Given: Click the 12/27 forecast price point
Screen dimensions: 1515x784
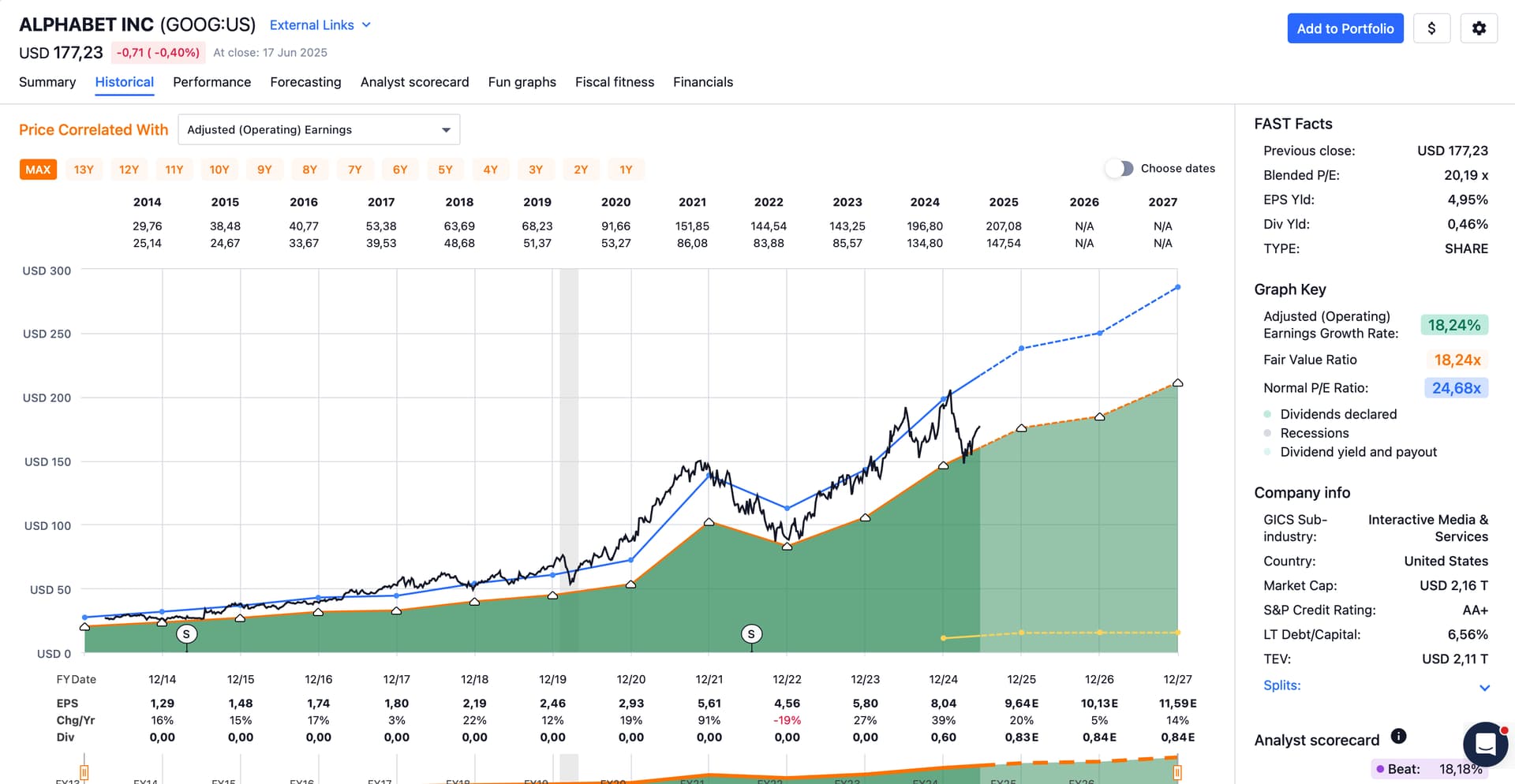Looking at the screenshot, I should (x=1178, y=287).
